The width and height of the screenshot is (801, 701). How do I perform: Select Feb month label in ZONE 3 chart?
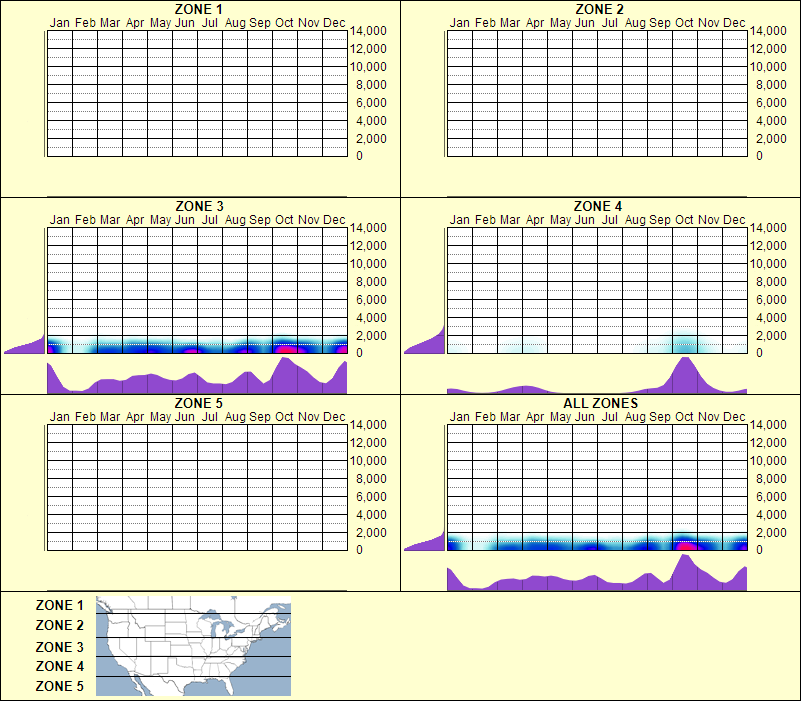click(x=85, y=220)
